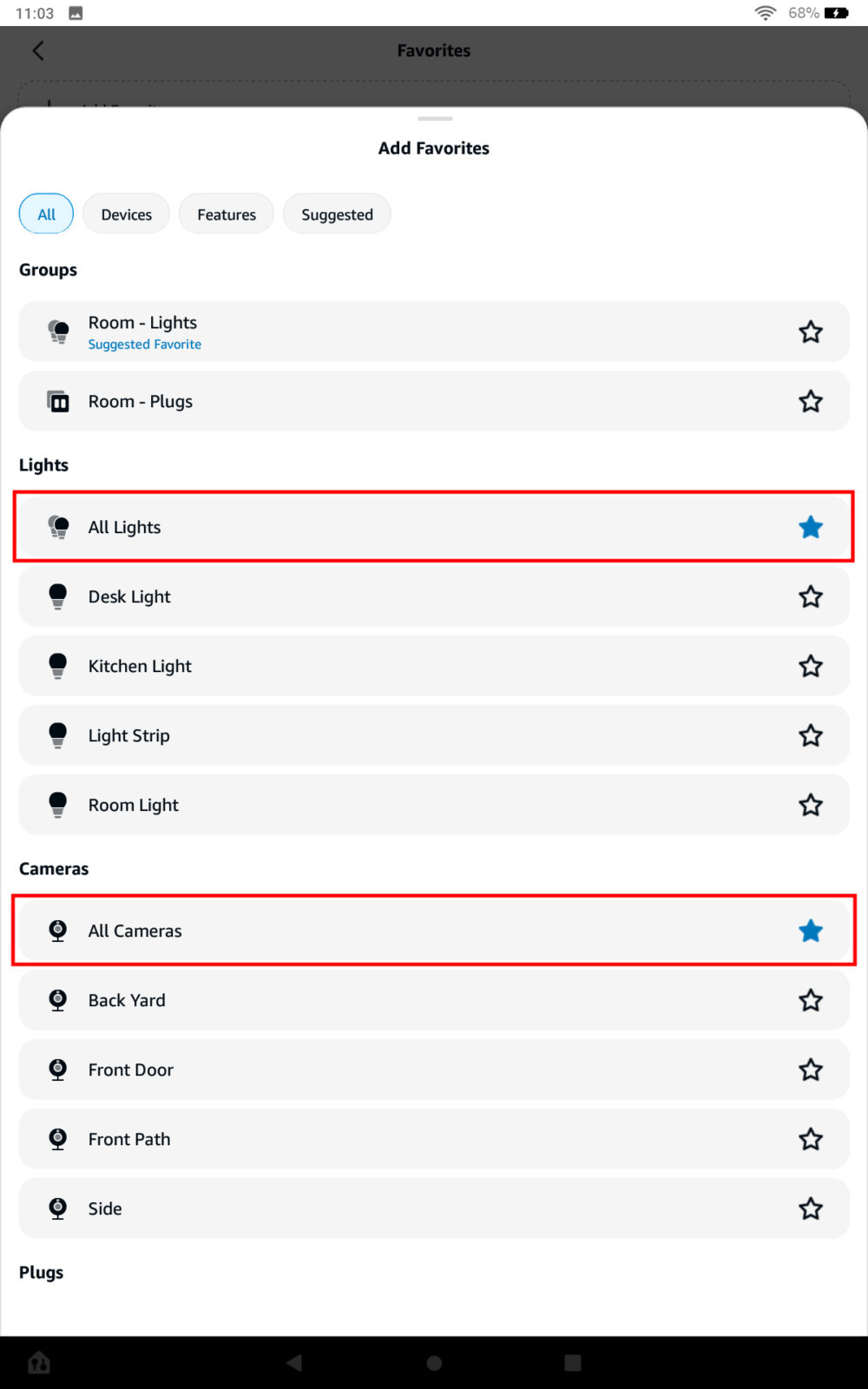Click the Kitchen Light bulb icon
The height and width of the screenshot is (1389, 868).
[57, 665]
